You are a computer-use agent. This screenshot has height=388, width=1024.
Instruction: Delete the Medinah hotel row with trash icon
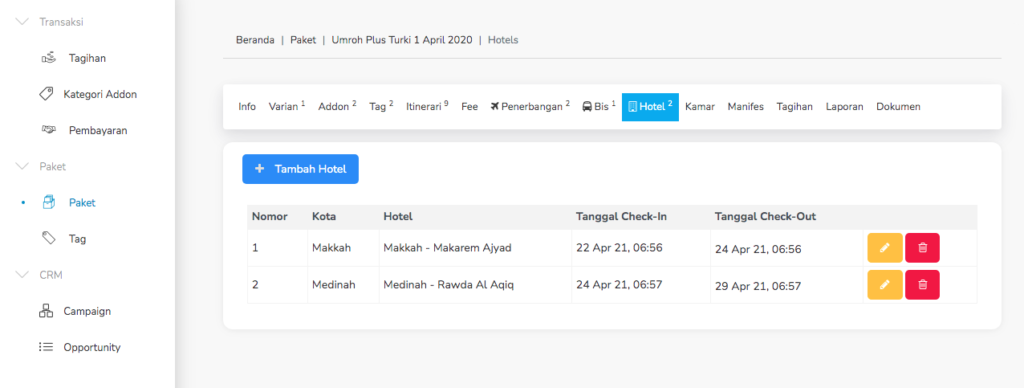922,284
